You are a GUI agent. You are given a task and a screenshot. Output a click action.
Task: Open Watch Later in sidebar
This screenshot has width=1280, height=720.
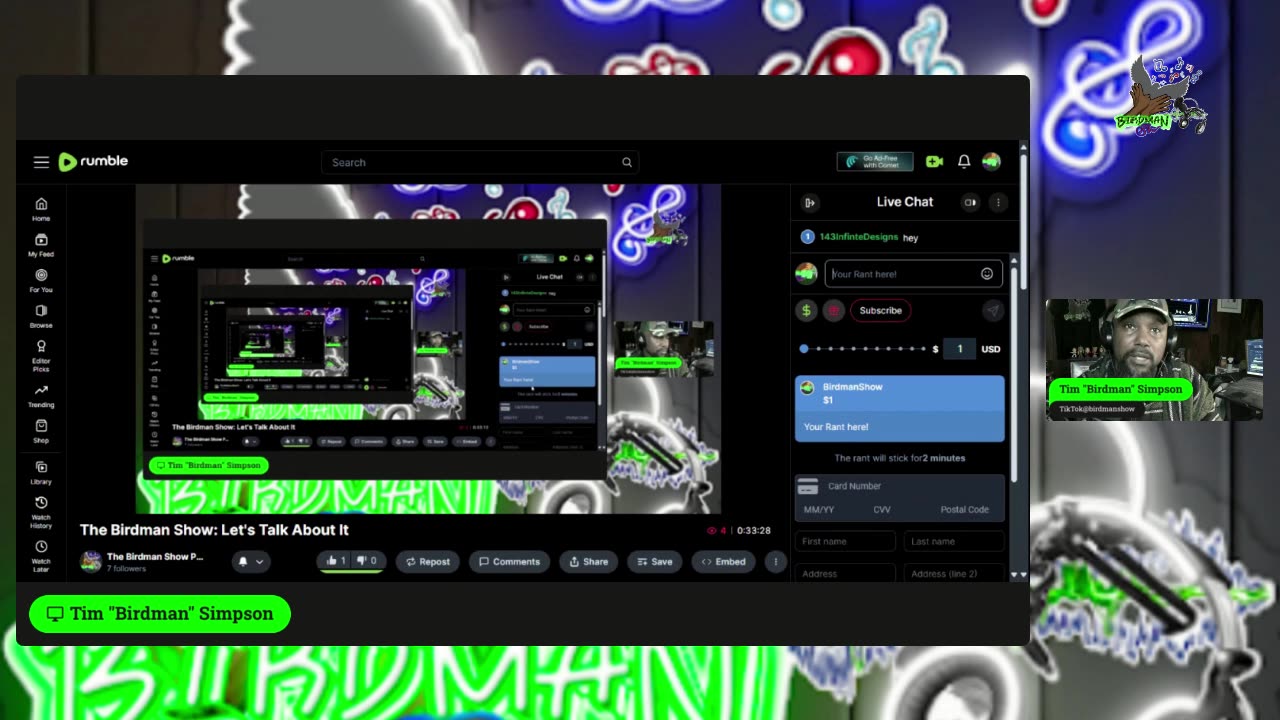(41, 555)
